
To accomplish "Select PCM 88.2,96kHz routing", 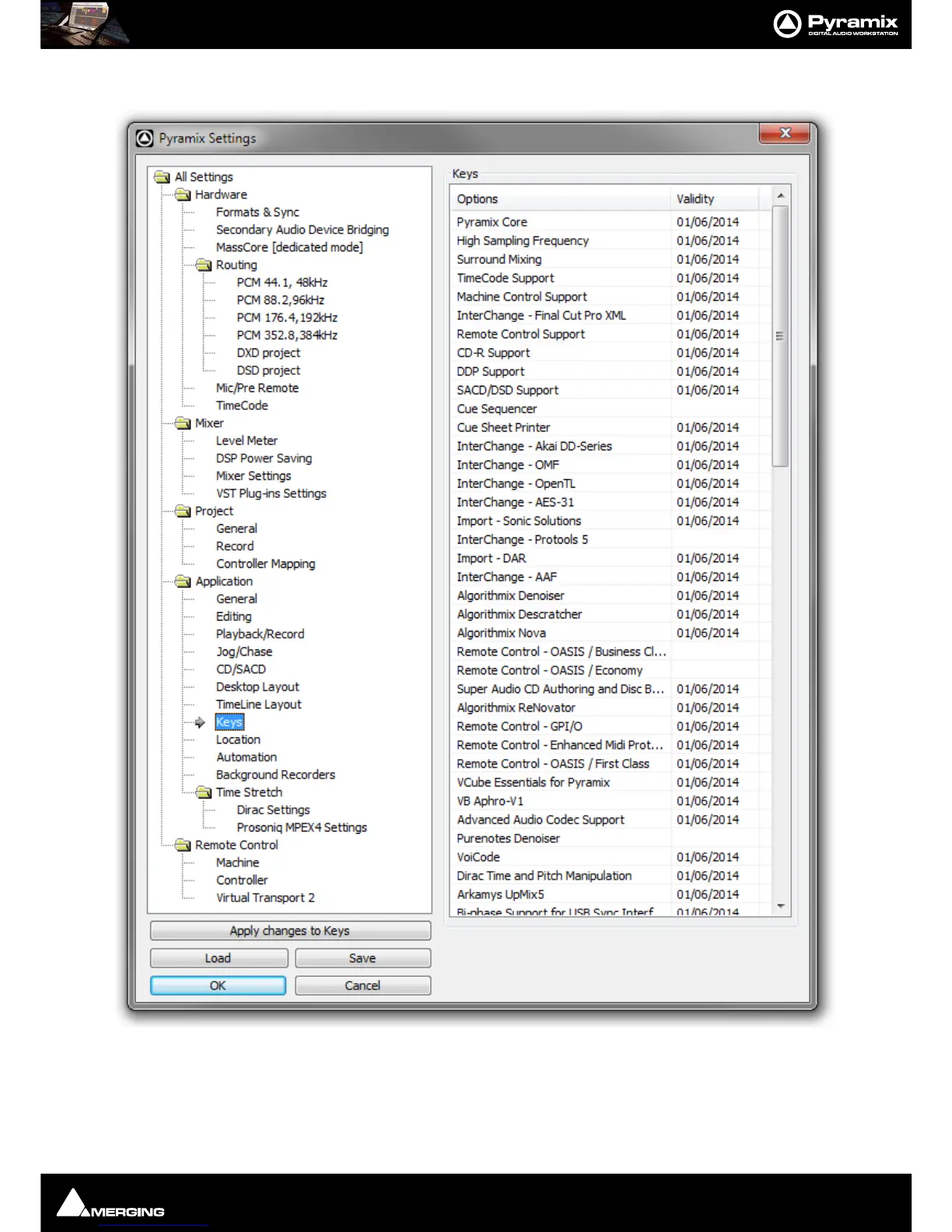I will [281, 300].
